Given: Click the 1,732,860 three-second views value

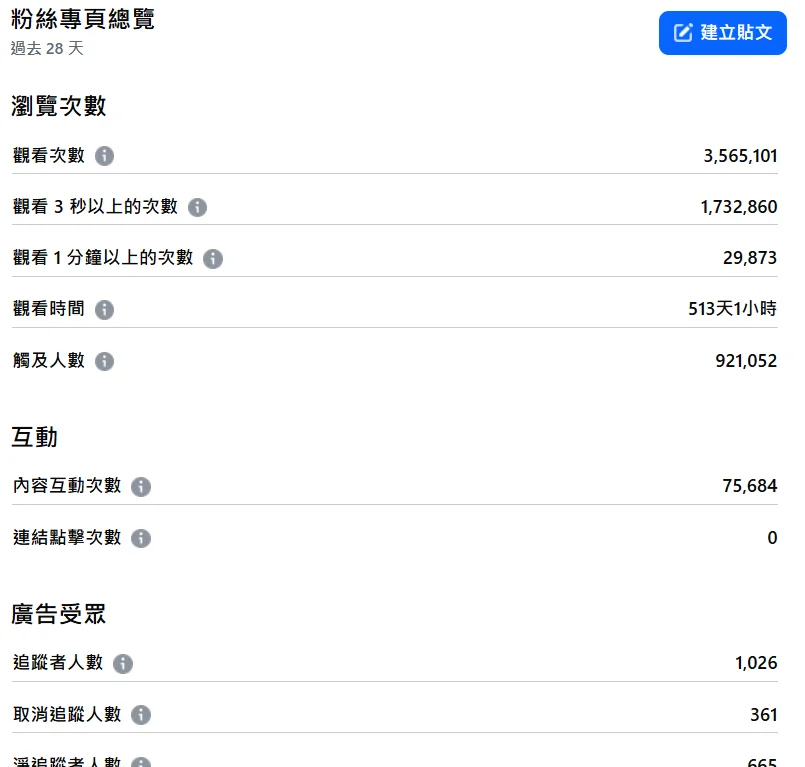Looking at the screenshot, I should click(x=738, y=207).
